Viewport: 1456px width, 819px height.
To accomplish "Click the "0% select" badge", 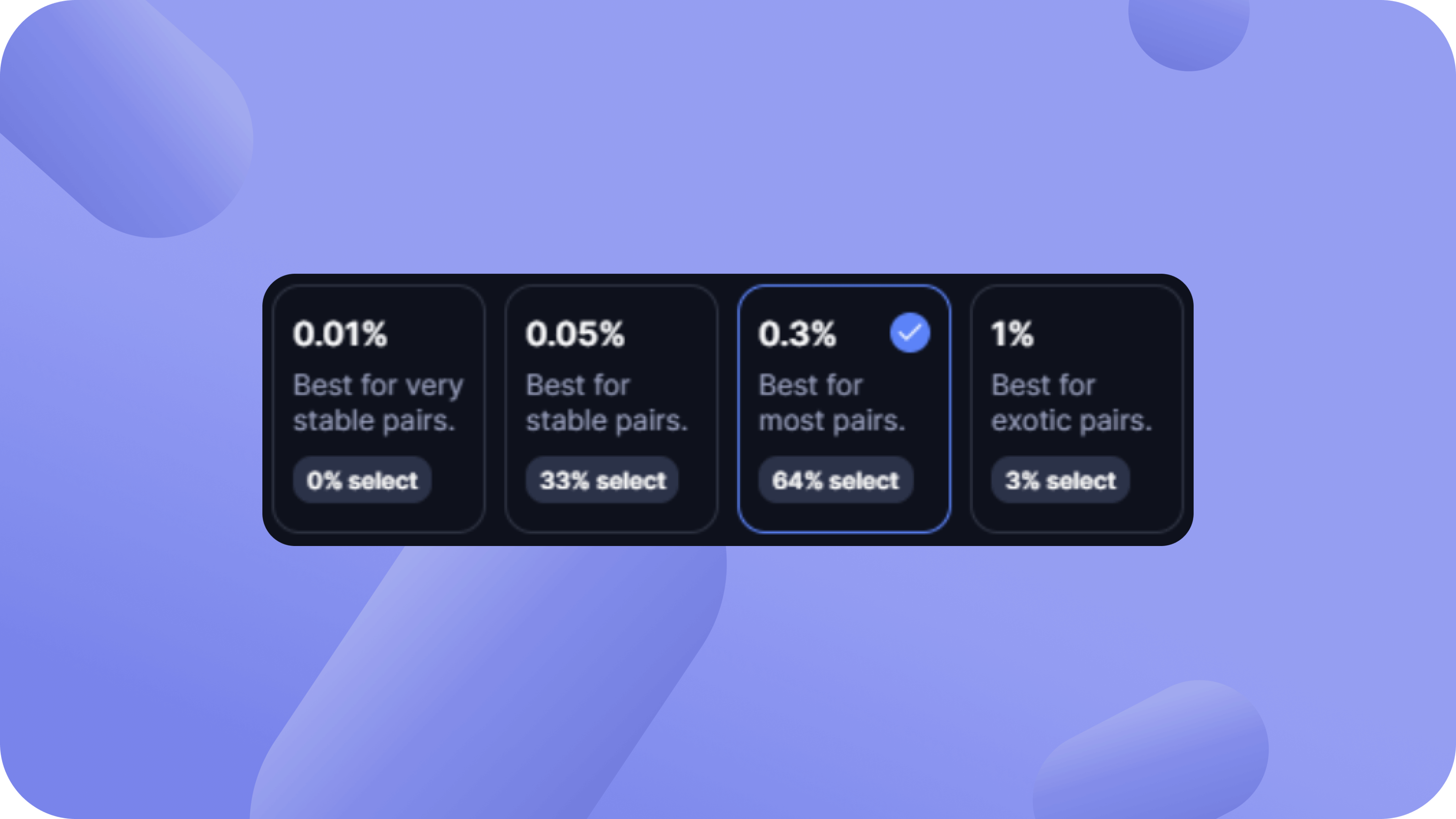I will point(362,481).
